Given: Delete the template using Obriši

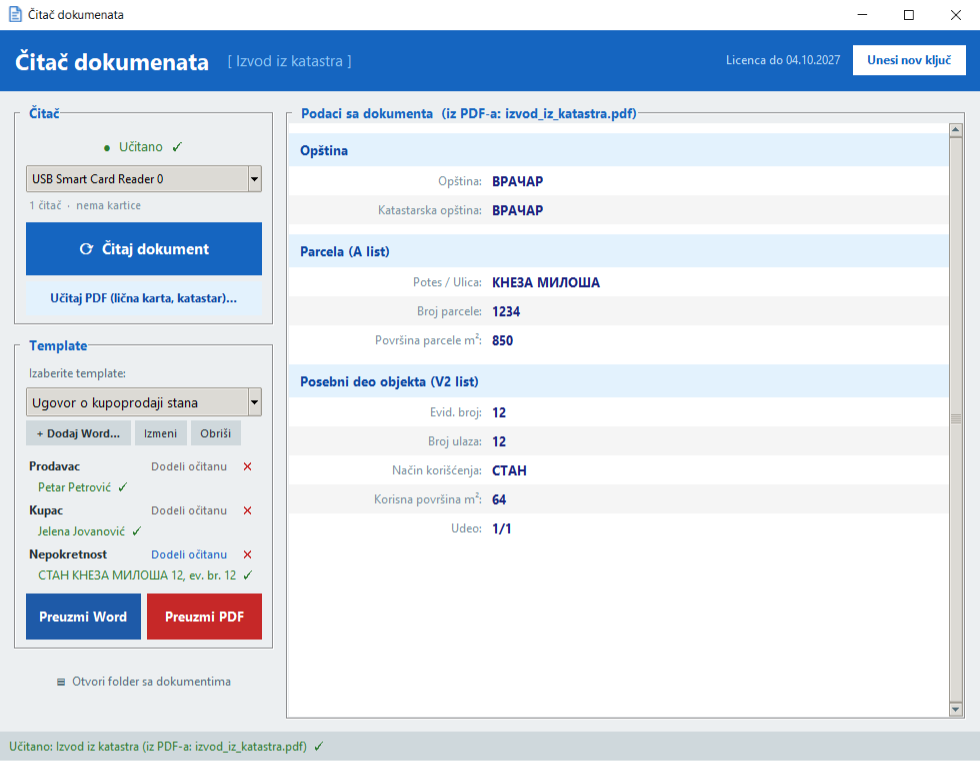Looking at the screenshot, I should pyautogui.click(x=216, y=433).
